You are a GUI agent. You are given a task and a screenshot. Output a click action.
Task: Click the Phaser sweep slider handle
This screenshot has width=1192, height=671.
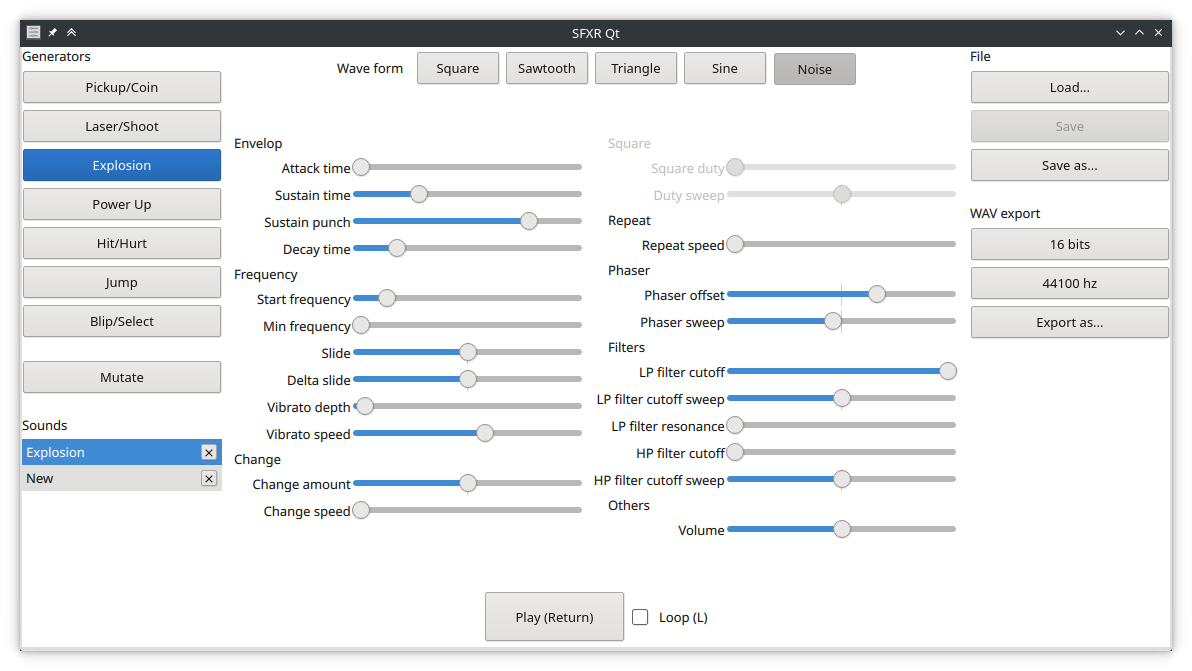coord(833,321)
